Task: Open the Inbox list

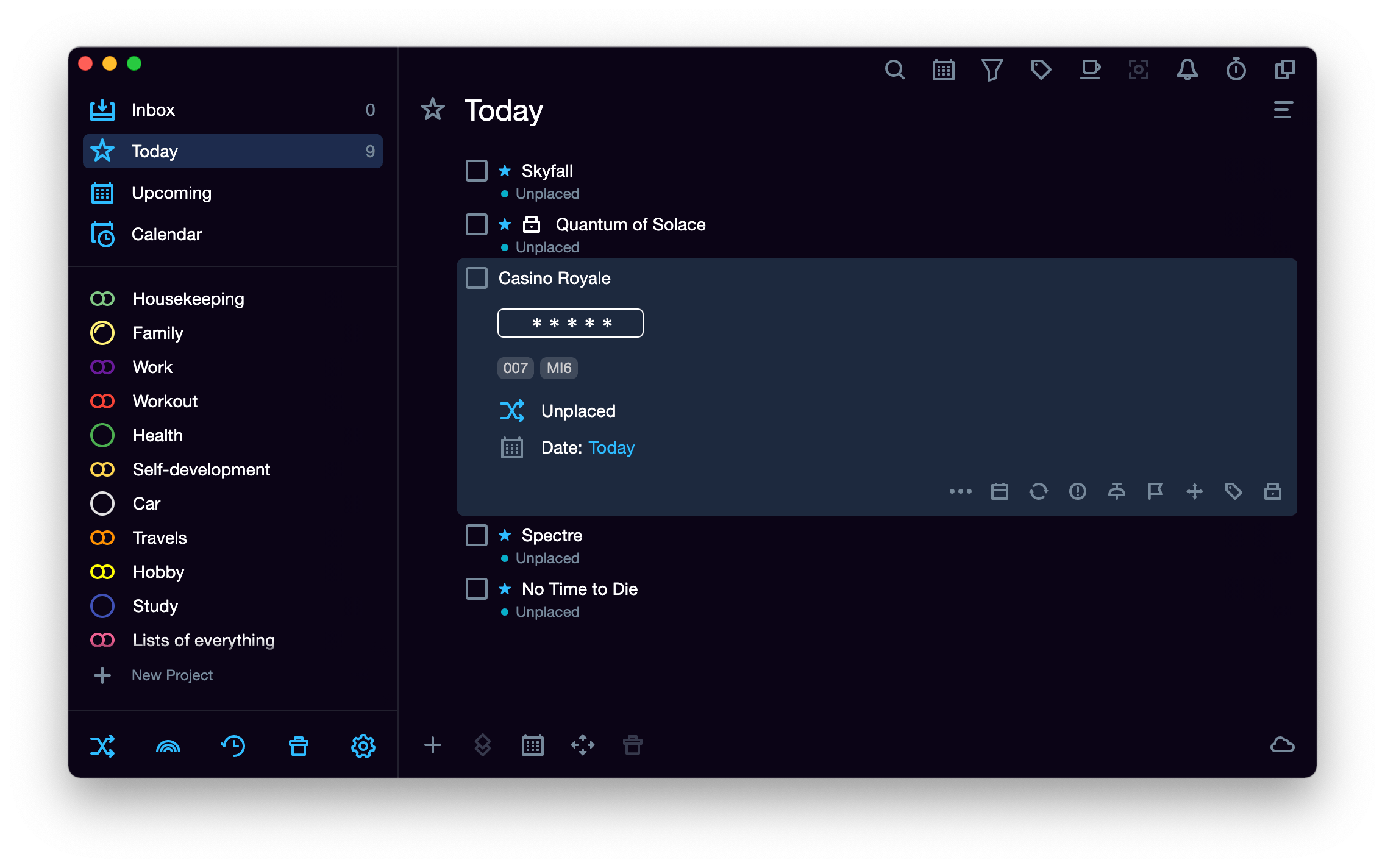Action: pos(233,110)
